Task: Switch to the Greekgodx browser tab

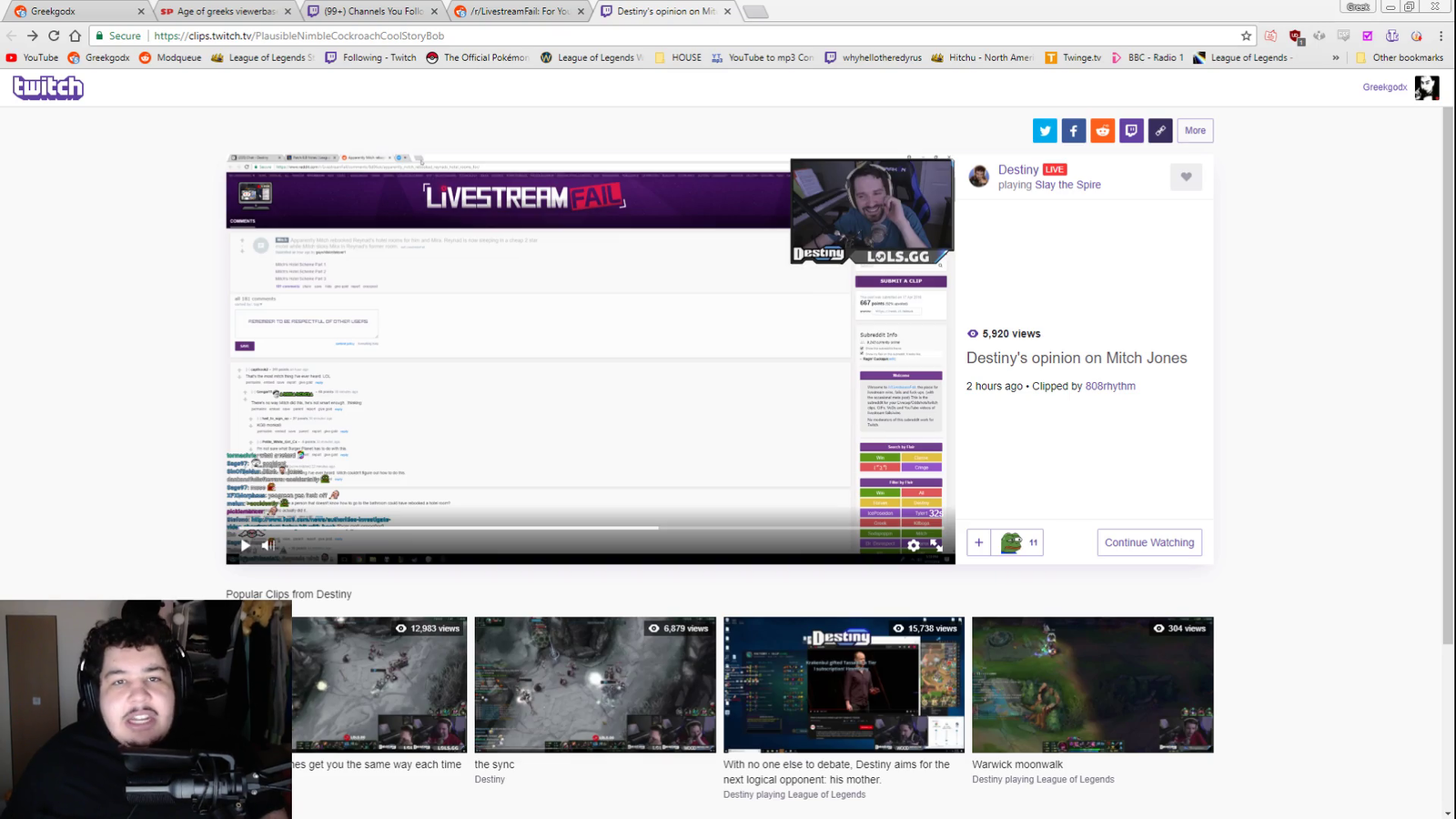Action: (77, 11)
